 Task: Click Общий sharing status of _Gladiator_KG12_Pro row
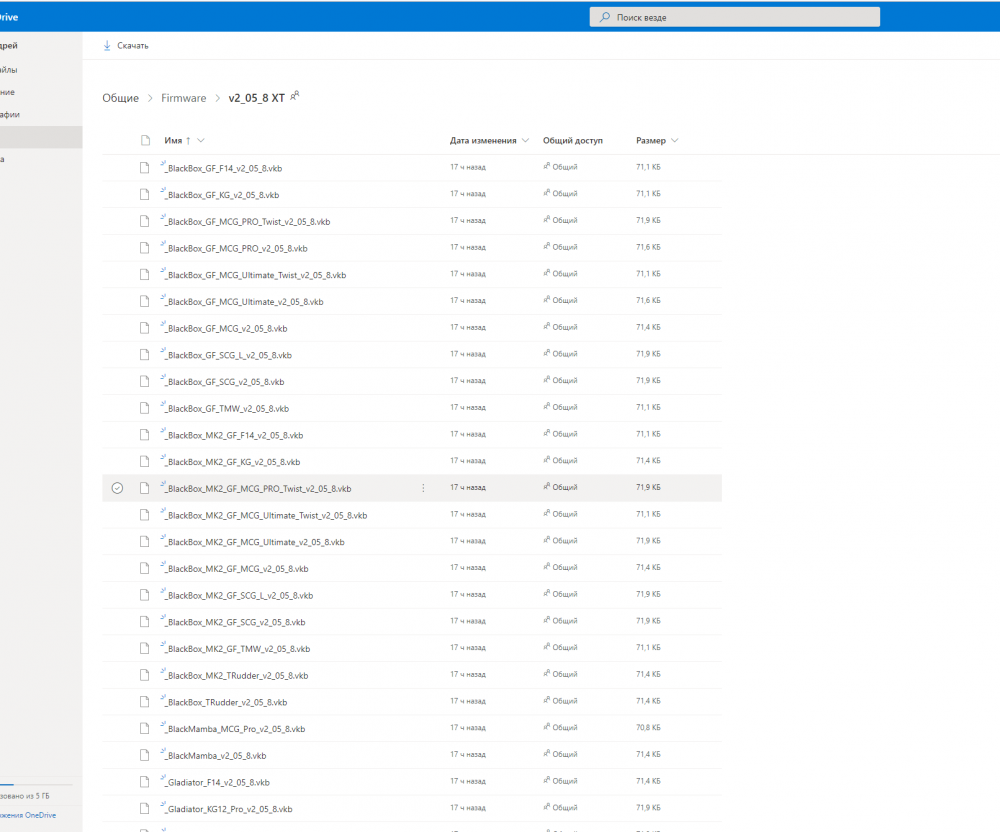tap(561, 808)
